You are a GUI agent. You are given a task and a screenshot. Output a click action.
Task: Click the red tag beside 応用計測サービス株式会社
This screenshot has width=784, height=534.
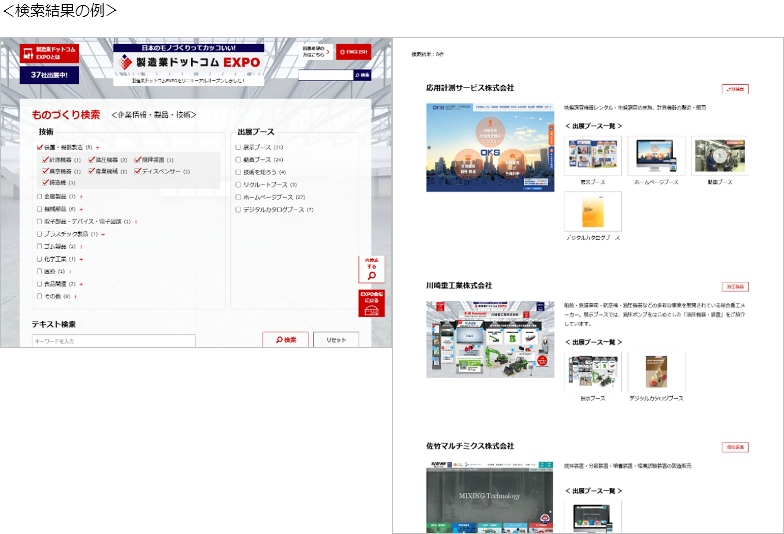coord(735,89)
